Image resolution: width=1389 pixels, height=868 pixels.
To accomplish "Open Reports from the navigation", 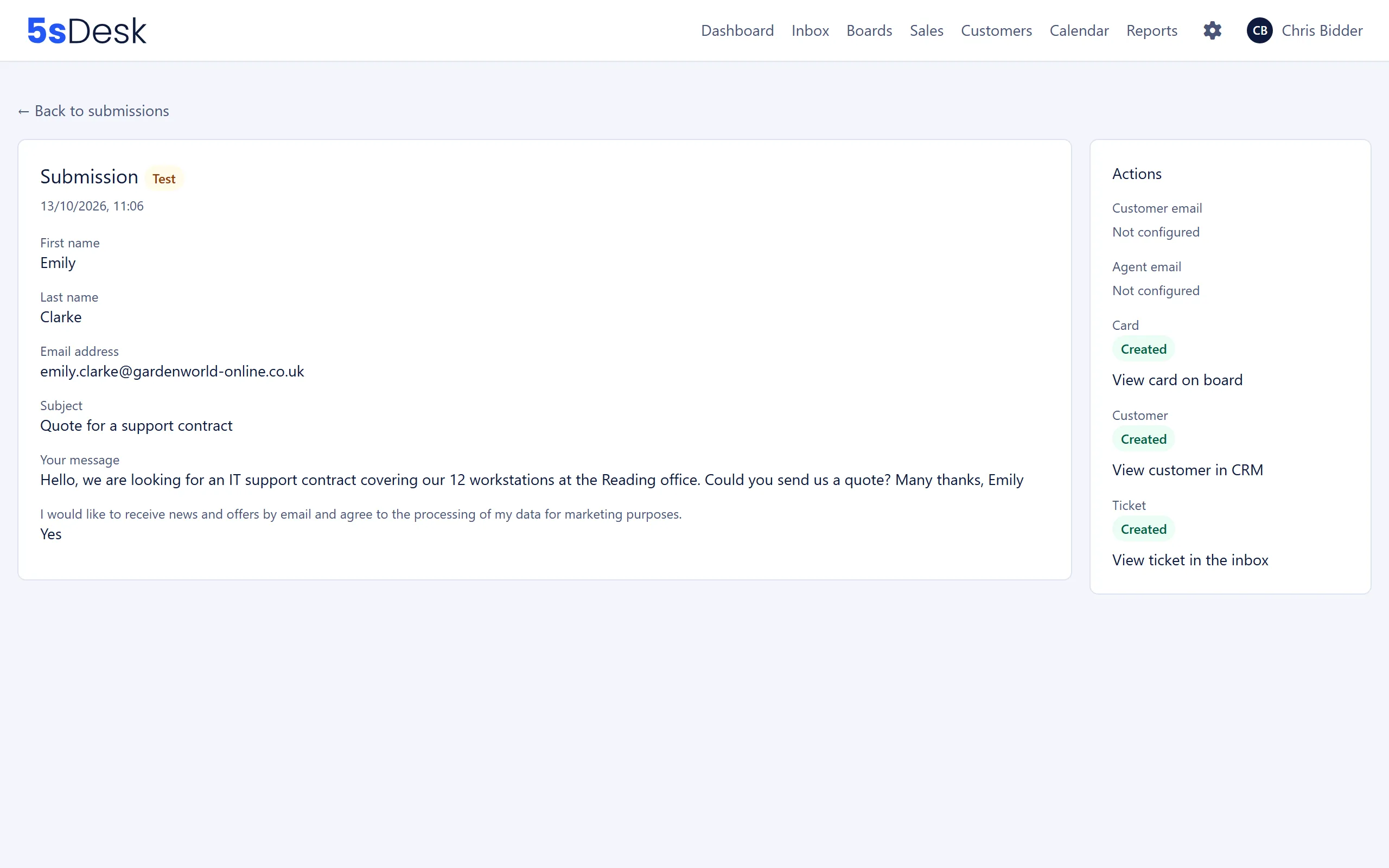I will 1151,30.
